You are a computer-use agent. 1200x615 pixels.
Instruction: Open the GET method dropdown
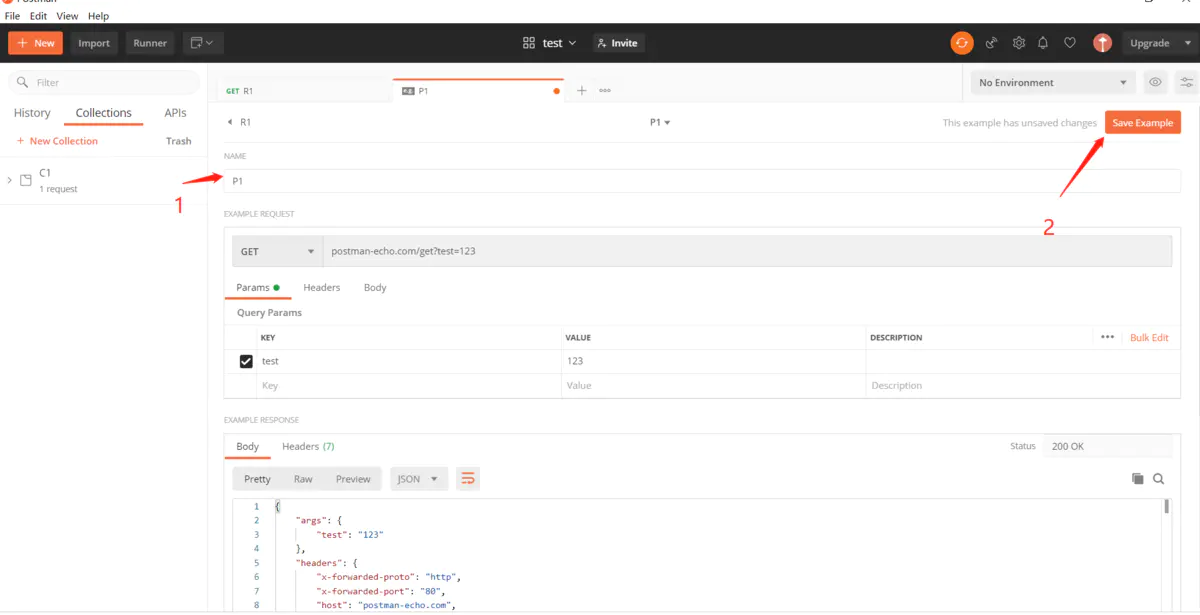click(x=277, y=251)
